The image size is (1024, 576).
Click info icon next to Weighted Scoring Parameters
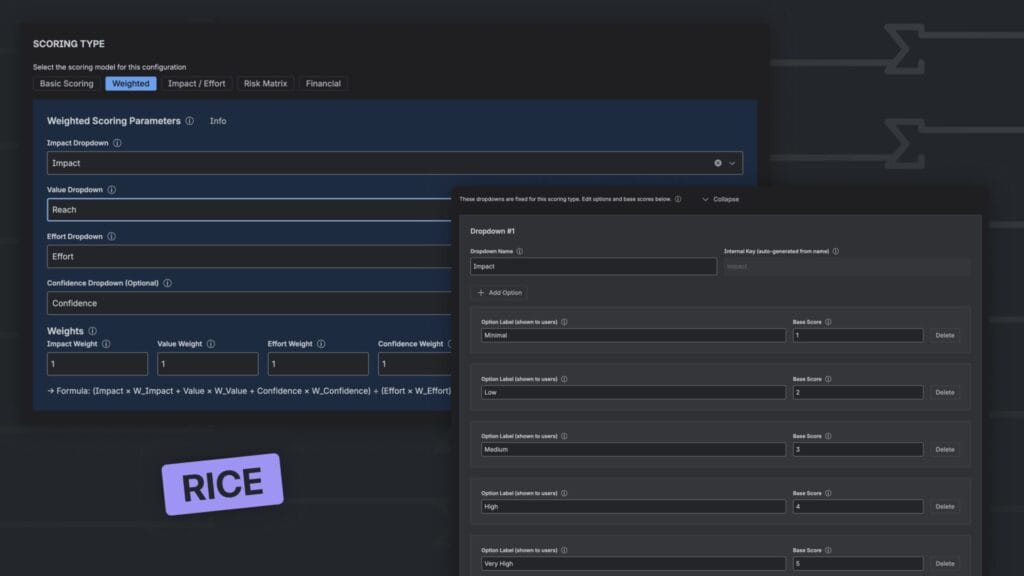click(190, 121)
